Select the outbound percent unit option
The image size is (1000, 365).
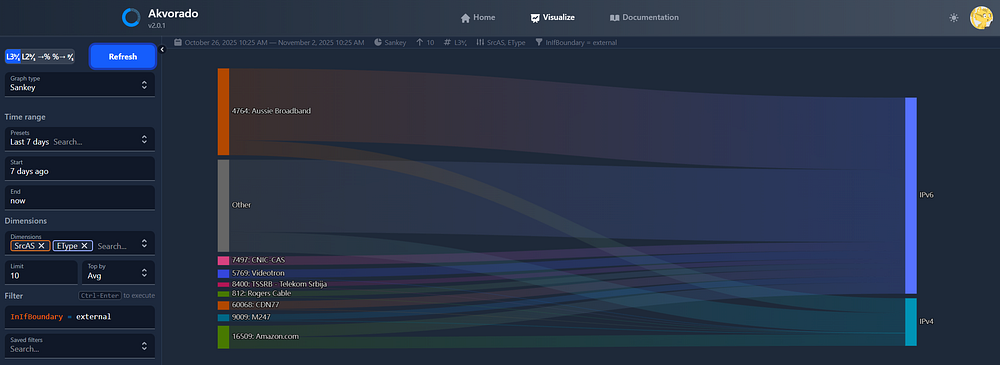pyautogui.click(x=59, y=57)
